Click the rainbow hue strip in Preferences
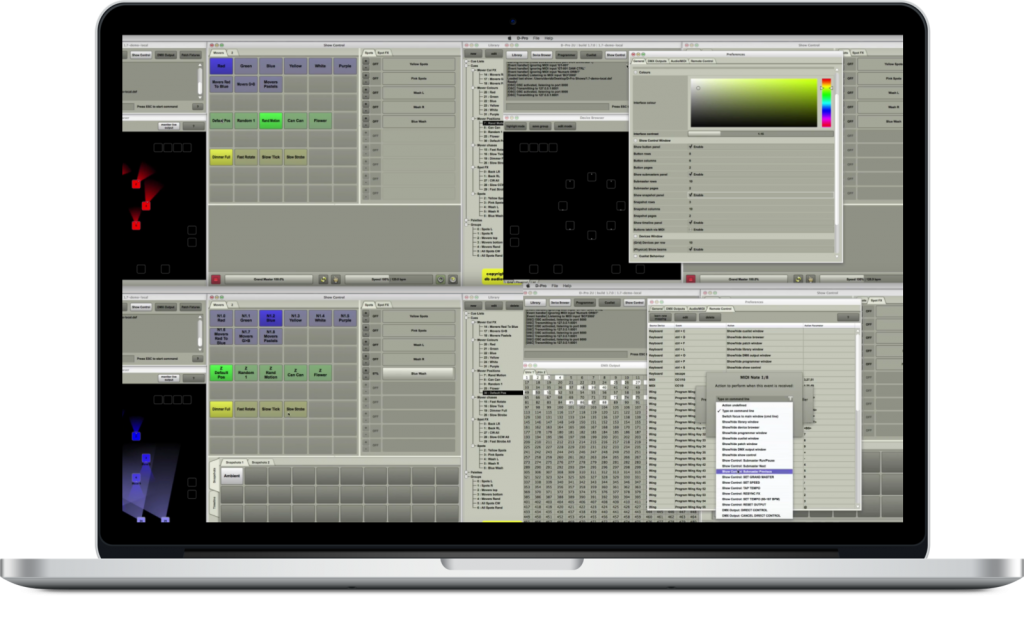Viewport: 1024px width, 617px height. click(826, 103)
